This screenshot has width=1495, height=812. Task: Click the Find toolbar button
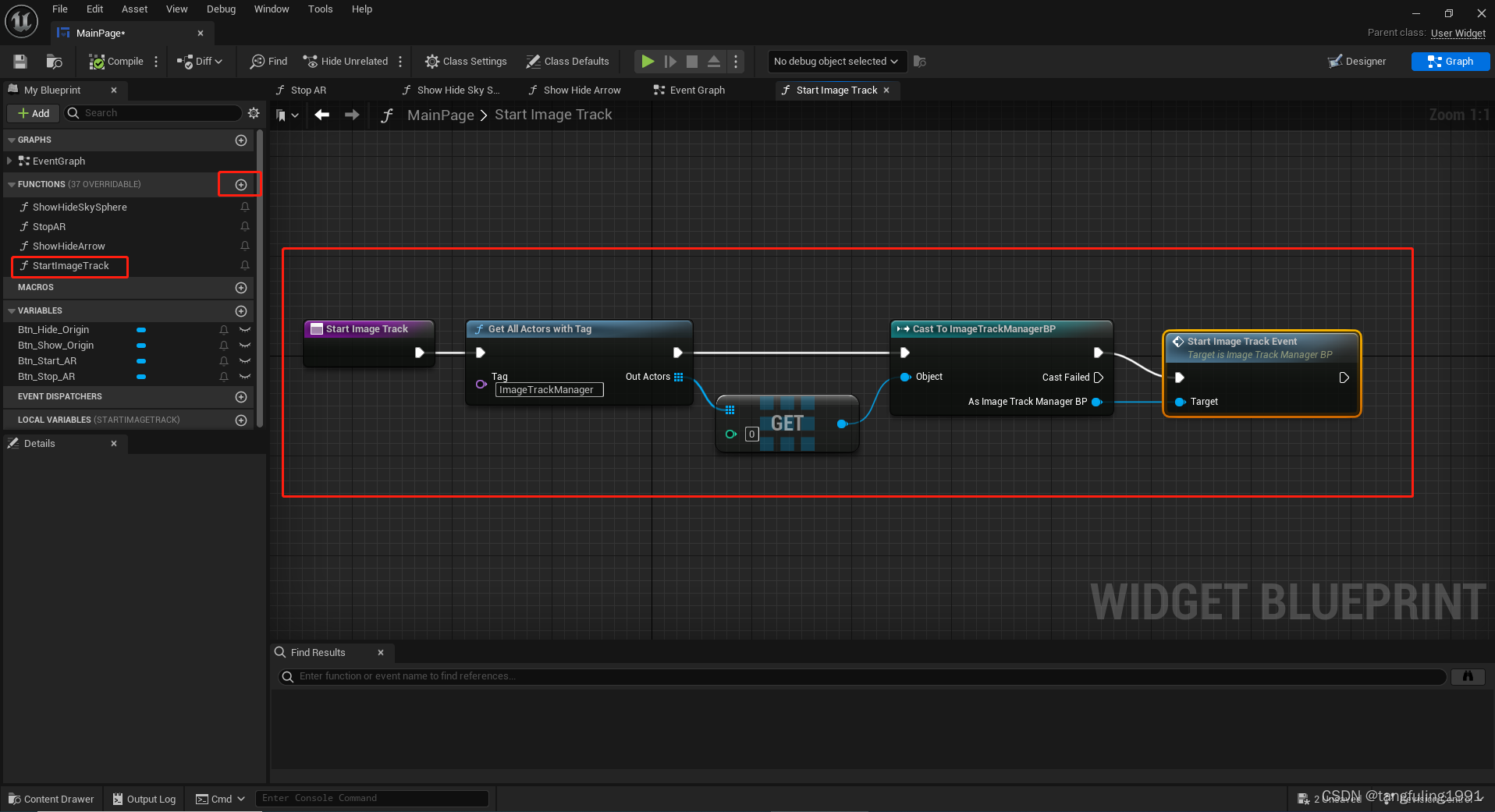[268, 62]
